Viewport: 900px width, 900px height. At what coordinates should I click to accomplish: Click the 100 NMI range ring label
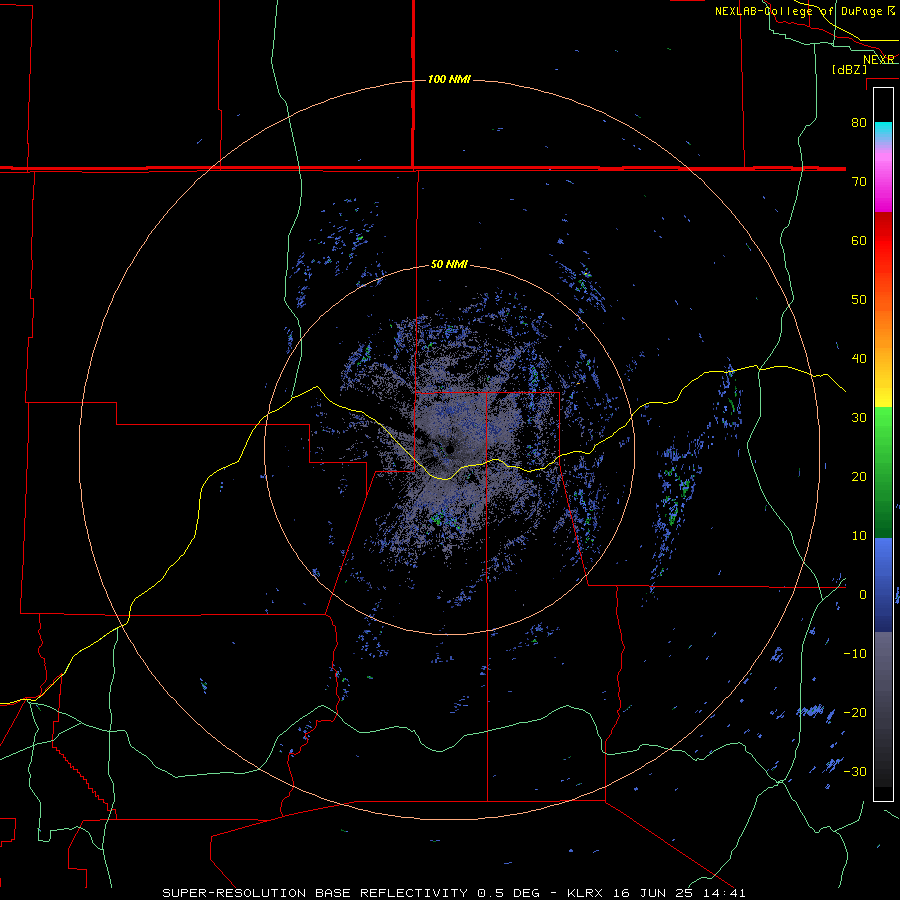(449, 79)
